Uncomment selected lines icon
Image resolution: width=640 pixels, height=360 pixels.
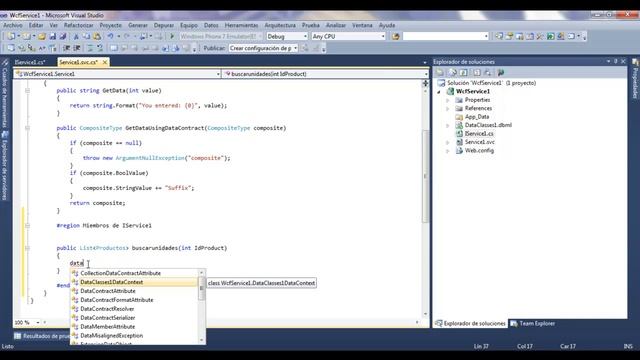tap(100, 48)
